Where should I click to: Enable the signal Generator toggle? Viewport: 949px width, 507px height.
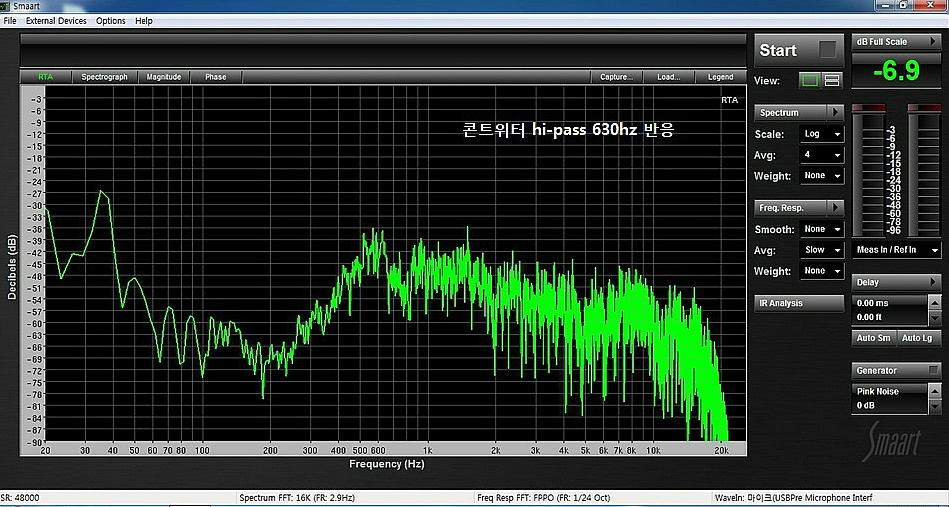point(933,371)
